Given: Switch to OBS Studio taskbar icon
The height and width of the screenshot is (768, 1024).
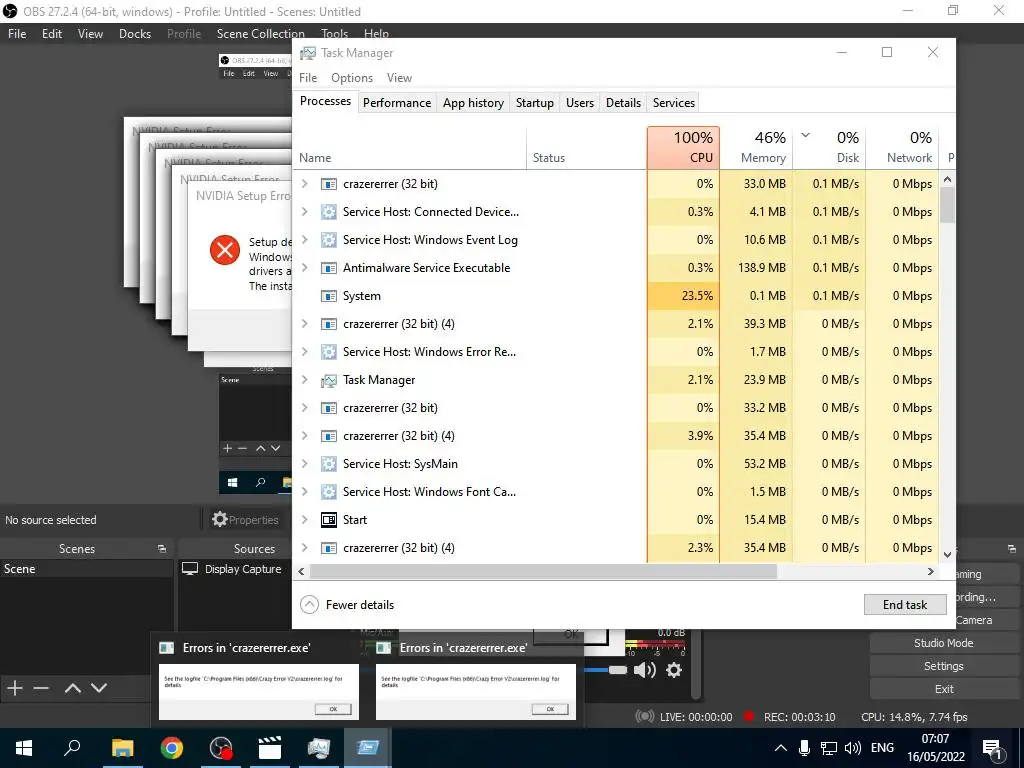Looking at the screenshot, I should [x=221, y=748].
